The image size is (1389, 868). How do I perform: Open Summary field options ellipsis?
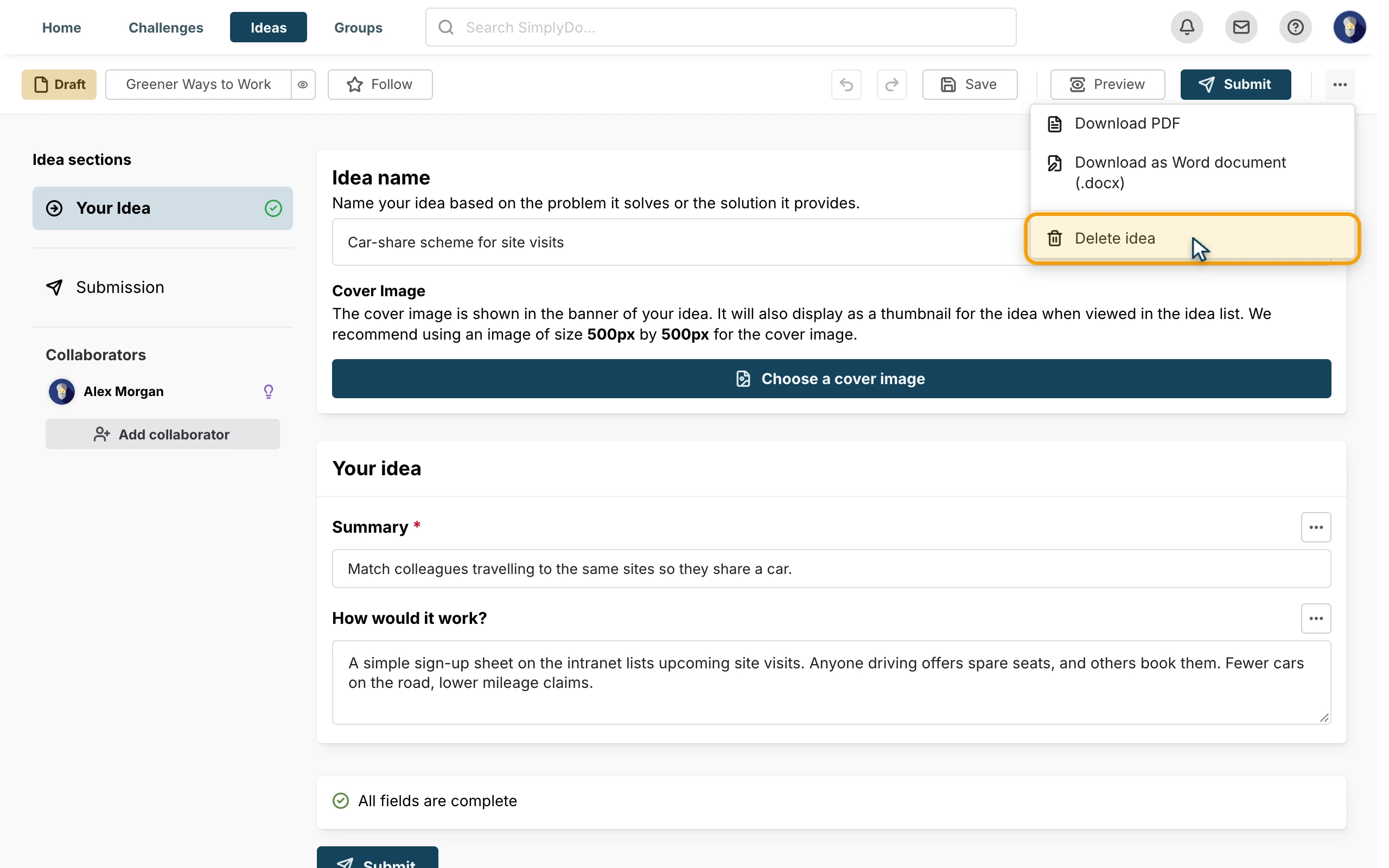[1316, 527]
